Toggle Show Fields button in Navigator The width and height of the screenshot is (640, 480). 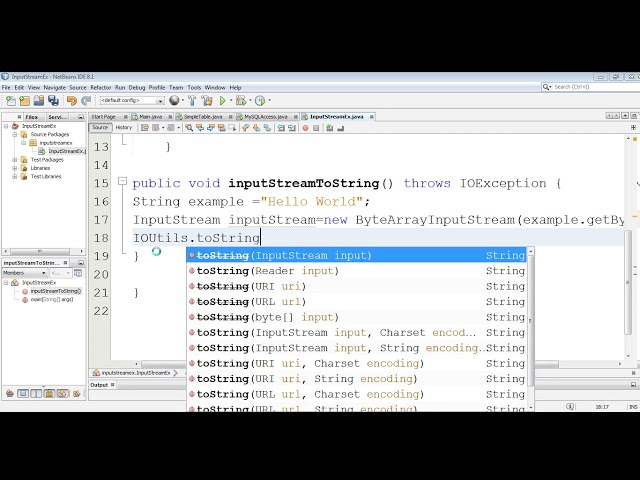tap(23, 393)
